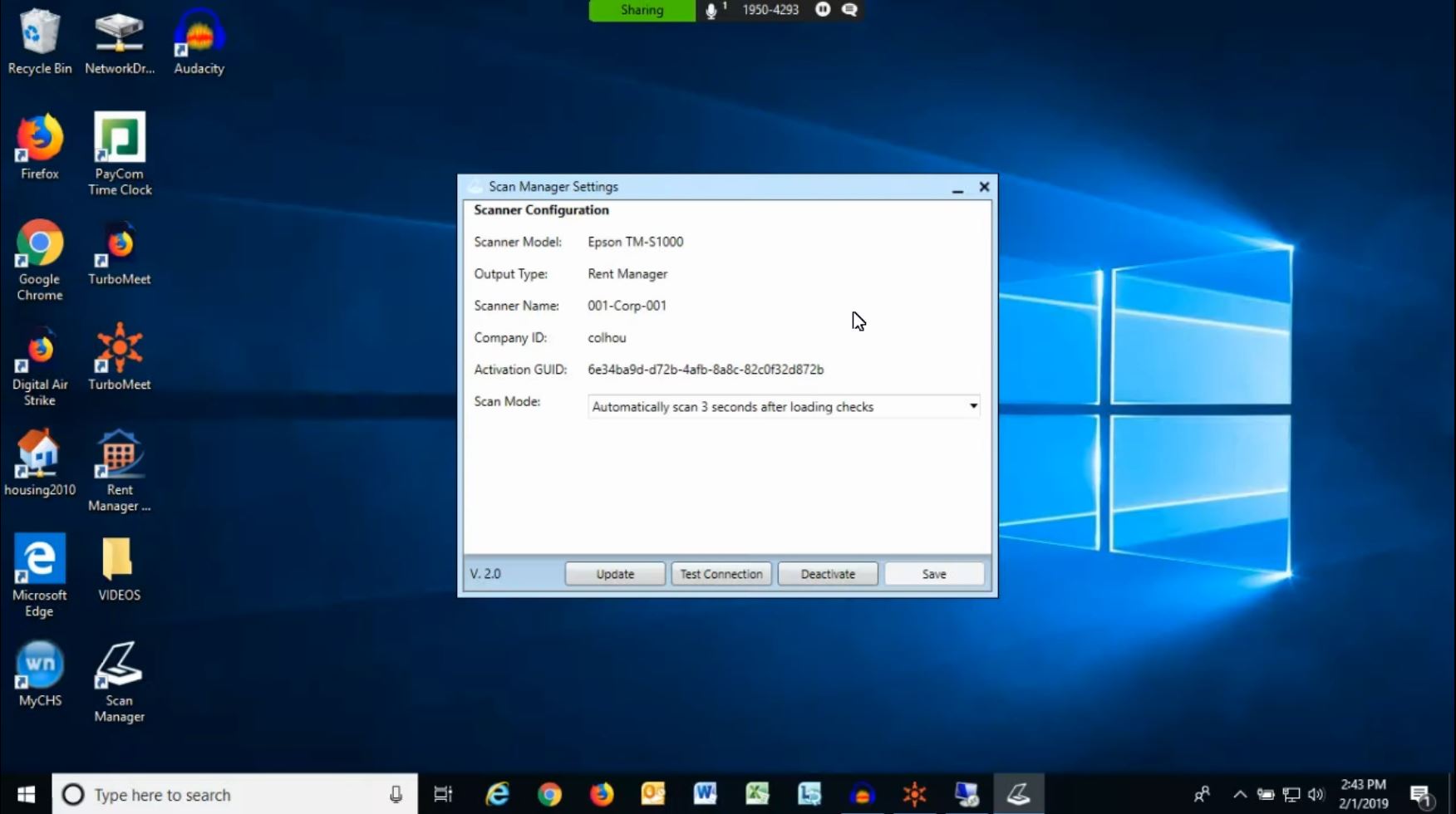Screen dimensions: 1456x814
Task: Open the VIDEOS folder on desktop
Action: coord(119,569)
